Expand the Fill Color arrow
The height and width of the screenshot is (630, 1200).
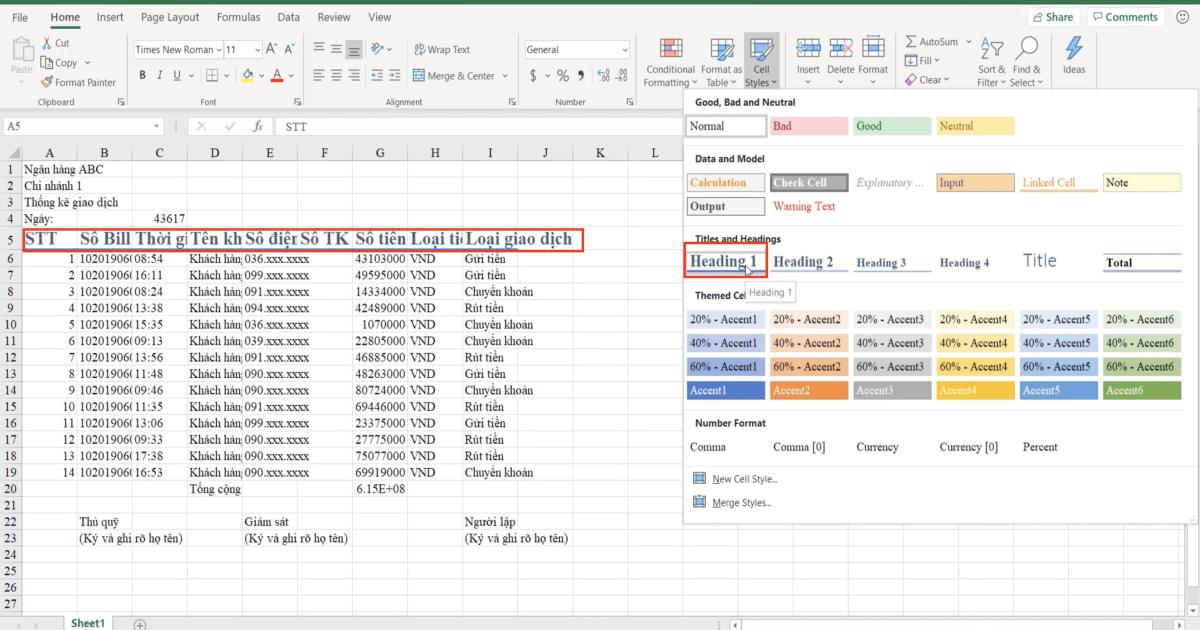tap(262, 75)
